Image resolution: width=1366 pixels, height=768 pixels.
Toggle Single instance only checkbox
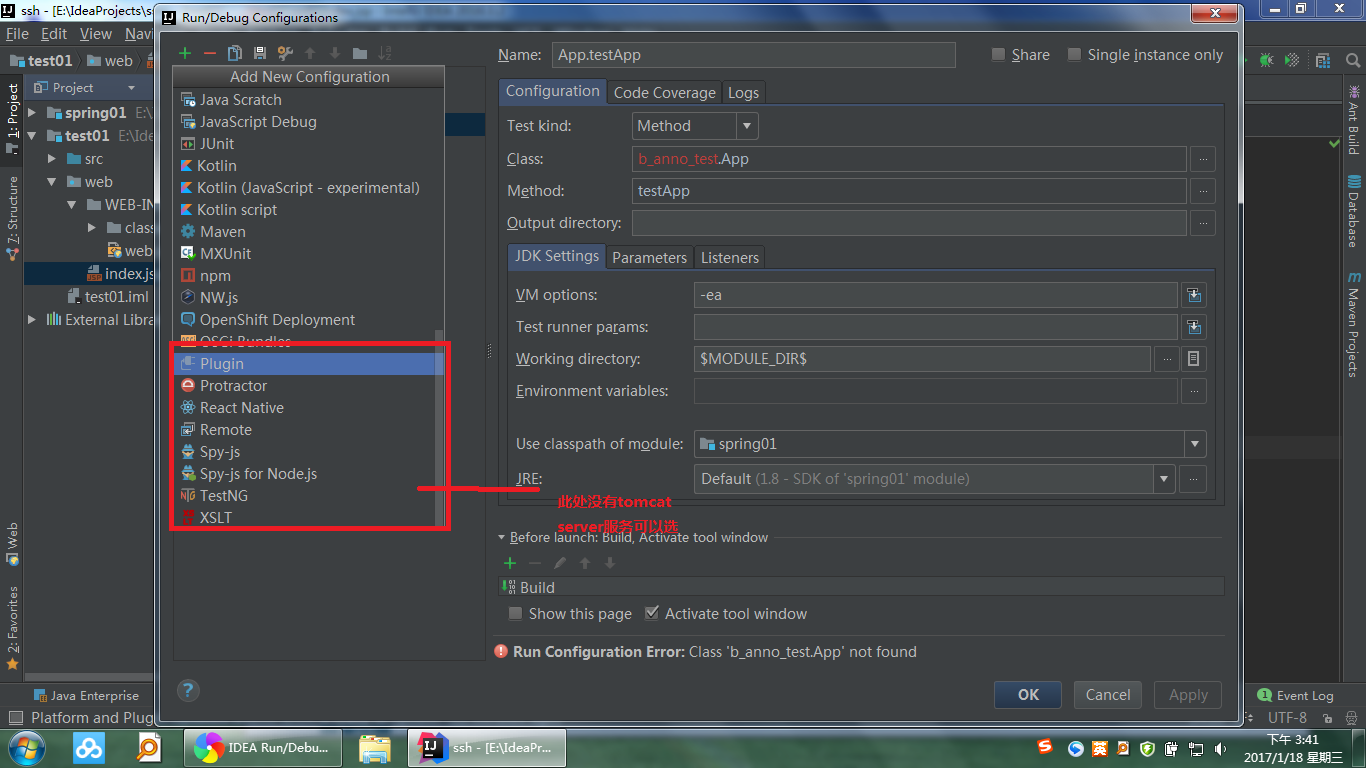click(x=1075, y=55)
